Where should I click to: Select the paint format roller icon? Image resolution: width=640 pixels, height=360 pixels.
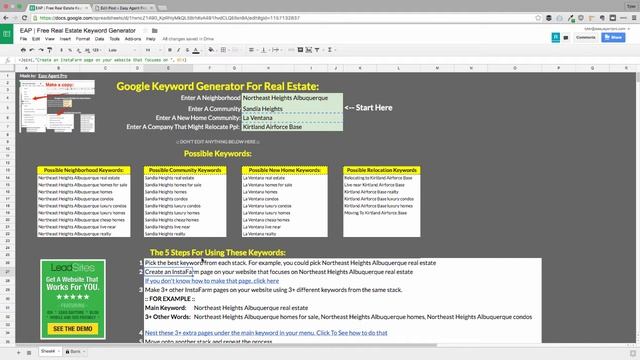(49, 50)
